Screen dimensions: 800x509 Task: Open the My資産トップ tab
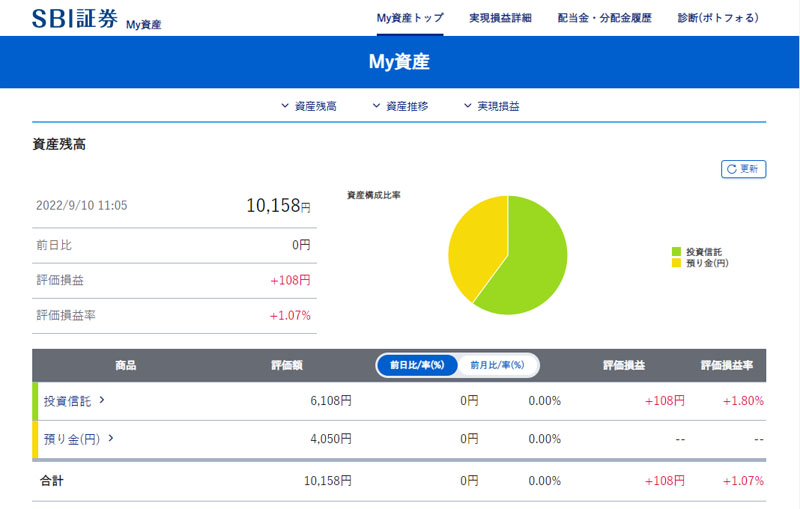click(410, 18)
